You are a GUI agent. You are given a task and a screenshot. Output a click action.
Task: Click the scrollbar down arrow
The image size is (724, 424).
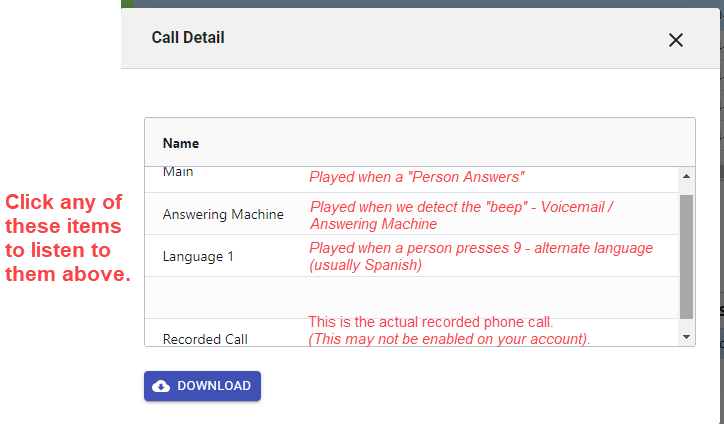click(x=686, y=337)
